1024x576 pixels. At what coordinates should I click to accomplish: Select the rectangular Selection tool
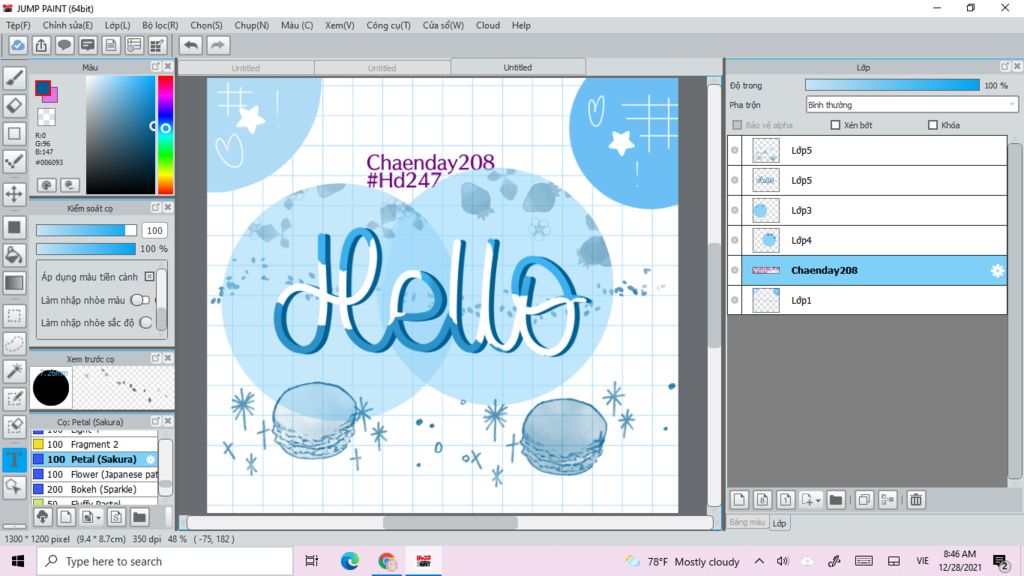14,316
